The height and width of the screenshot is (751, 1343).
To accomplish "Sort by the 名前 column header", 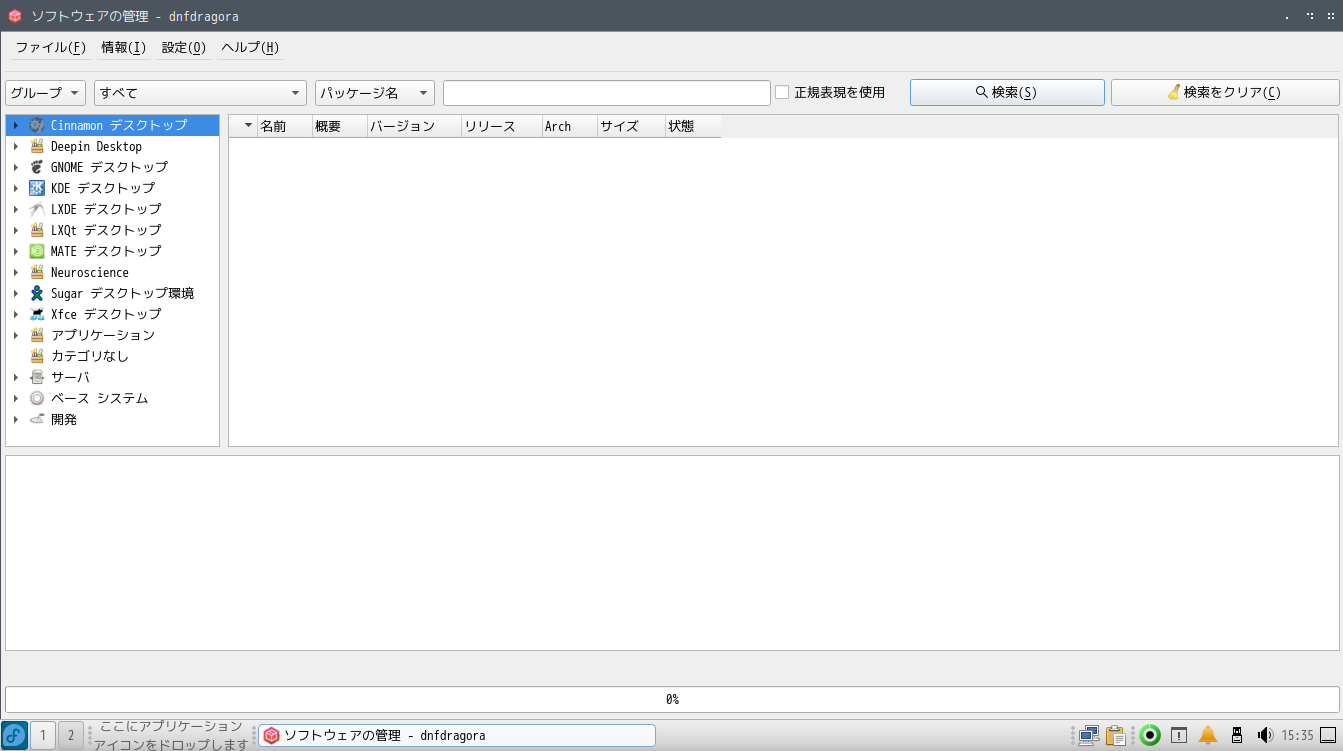I will tap(284, 126).
